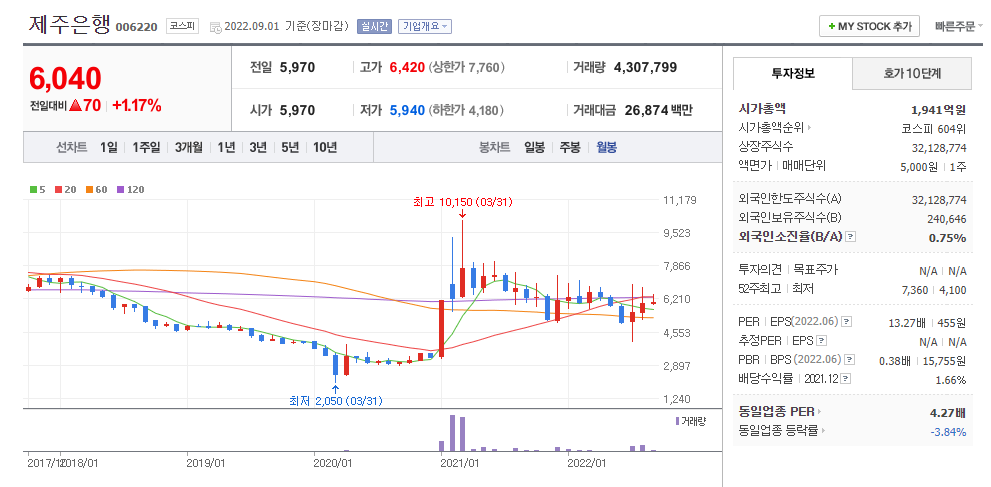Click the 11,179 price axis label
Viewport: 991px width, 487px height.
click(x=680, y=200)
